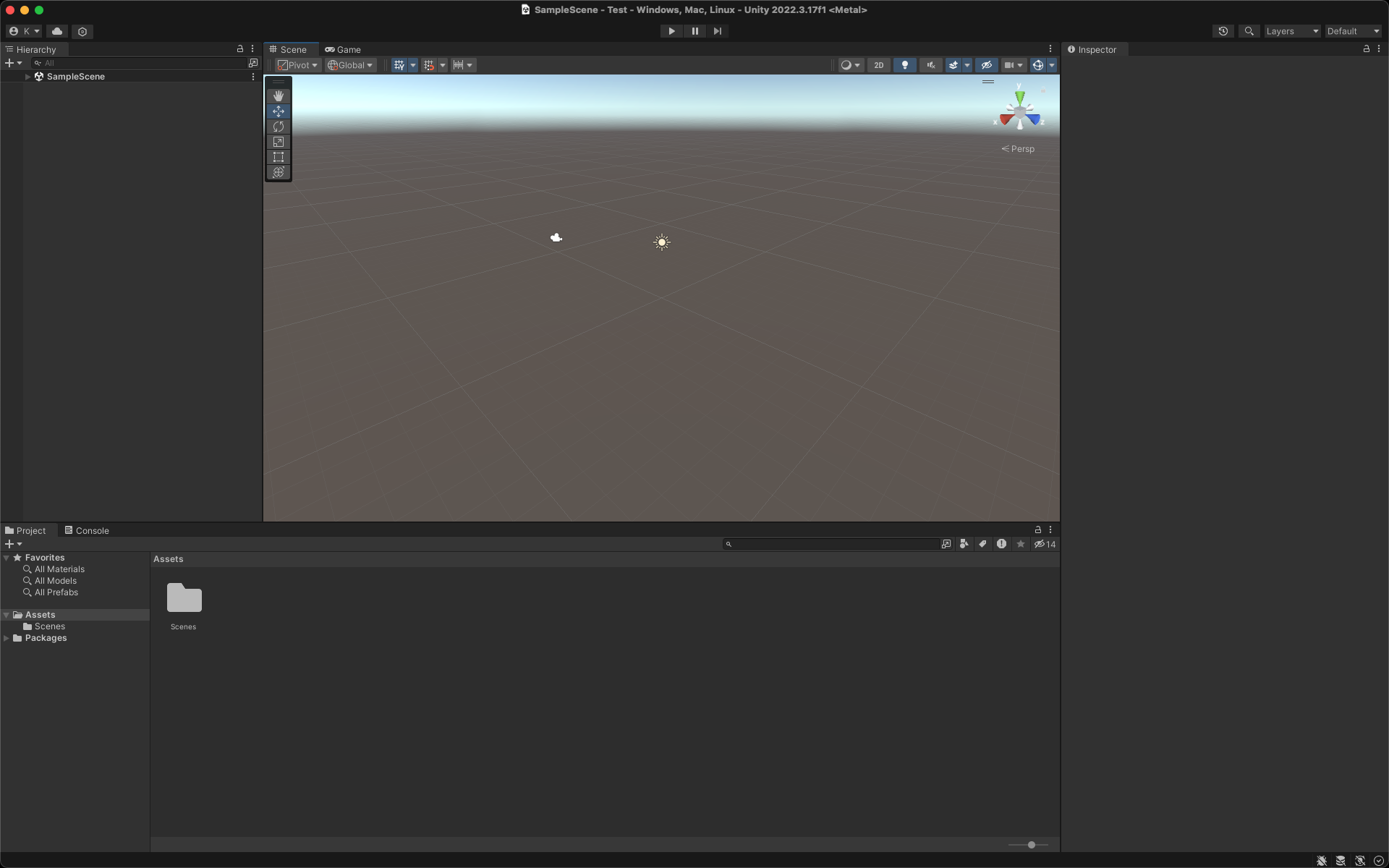Toggle 2D view mode

click(878, 65)
